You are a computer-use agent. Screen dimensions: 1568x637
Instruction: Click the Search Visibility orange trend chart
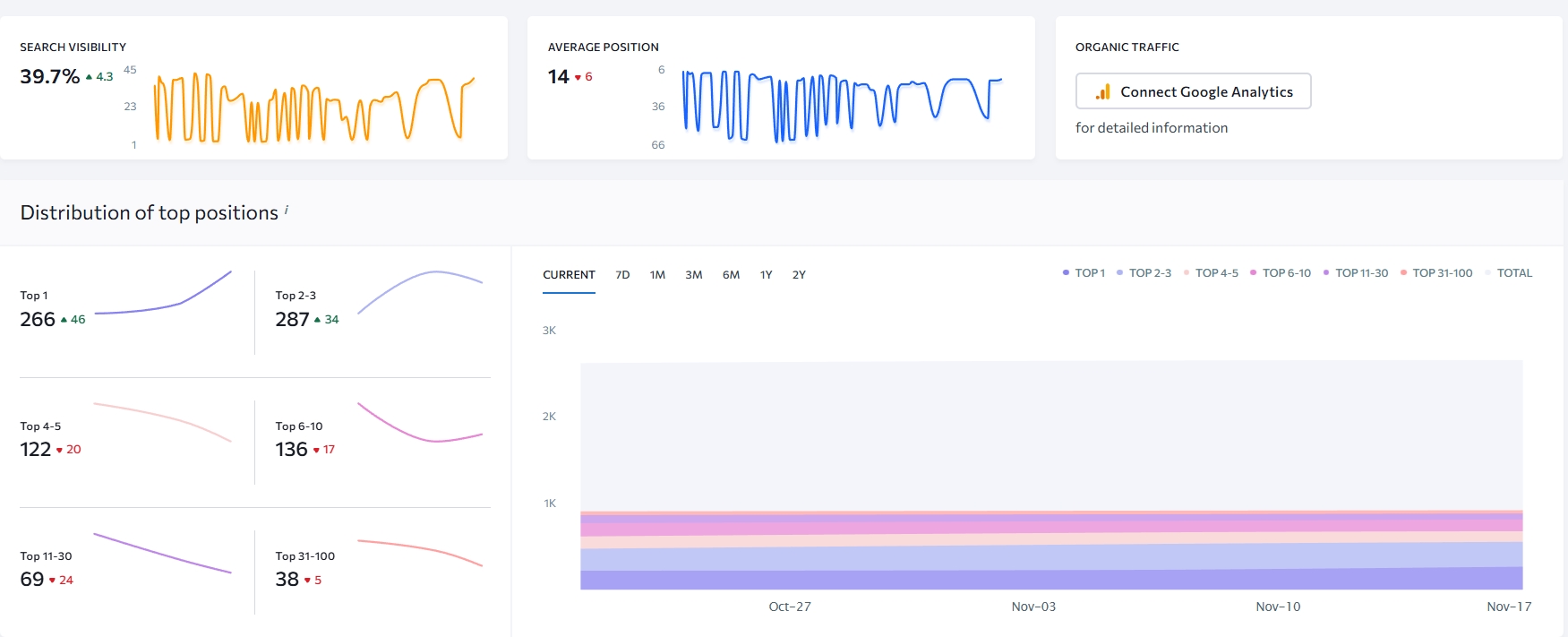[x=313, y=108]
